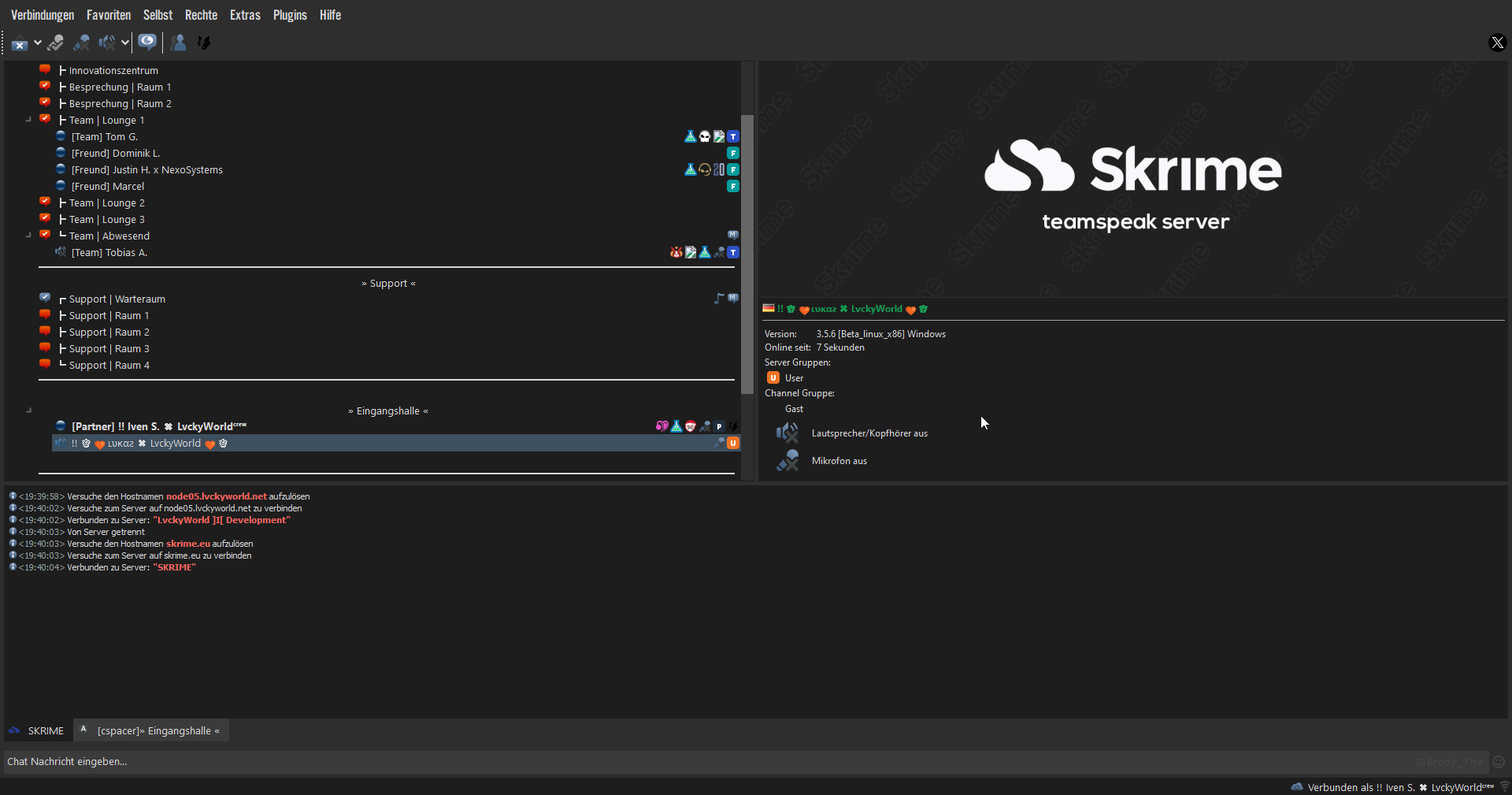Click the channel list vertical scrollbar
Viewport: 1512px width, 795px height.
(x=747, y=252)
